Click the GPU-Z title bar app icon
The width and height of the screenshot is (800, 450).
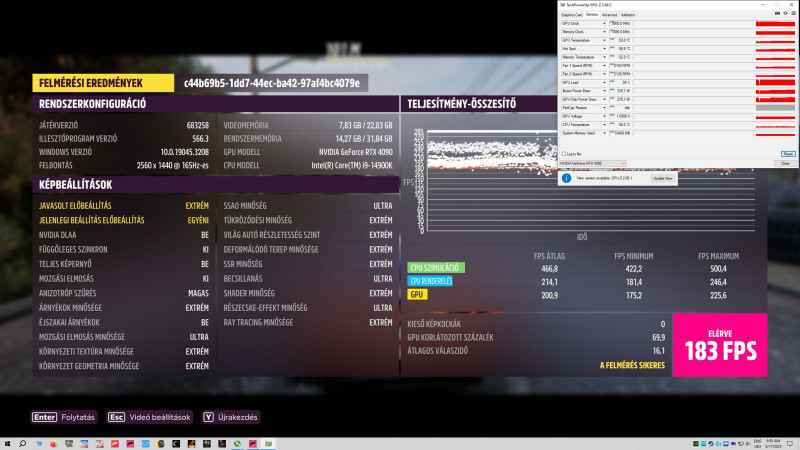pos(563,5)
